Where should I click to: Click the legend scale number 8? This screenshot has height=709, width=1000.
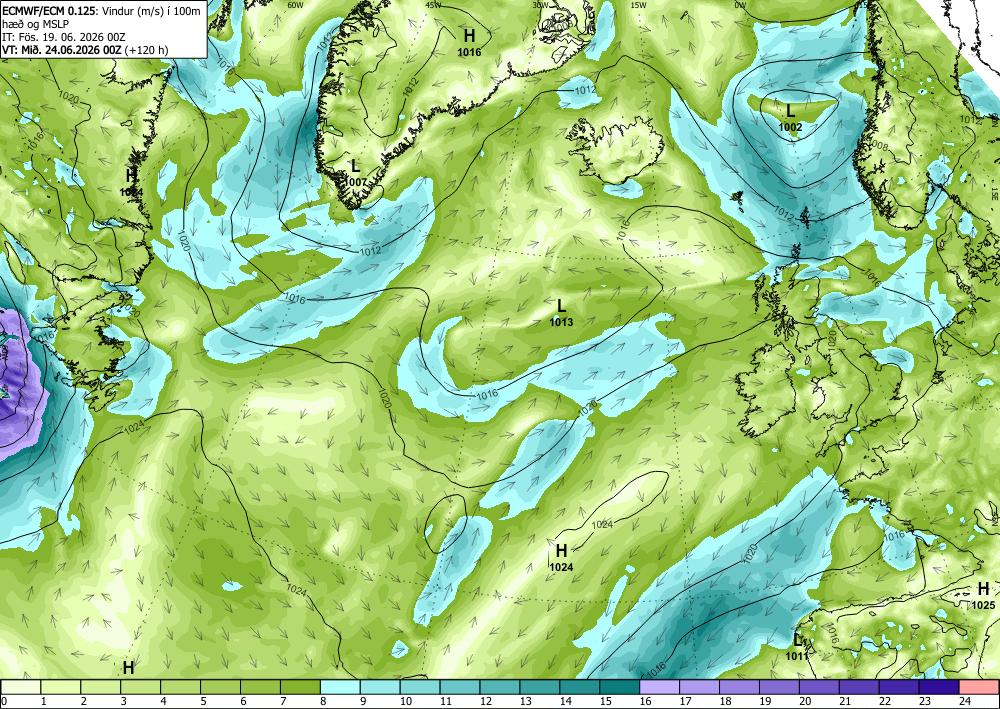click(x=324, y=701)
